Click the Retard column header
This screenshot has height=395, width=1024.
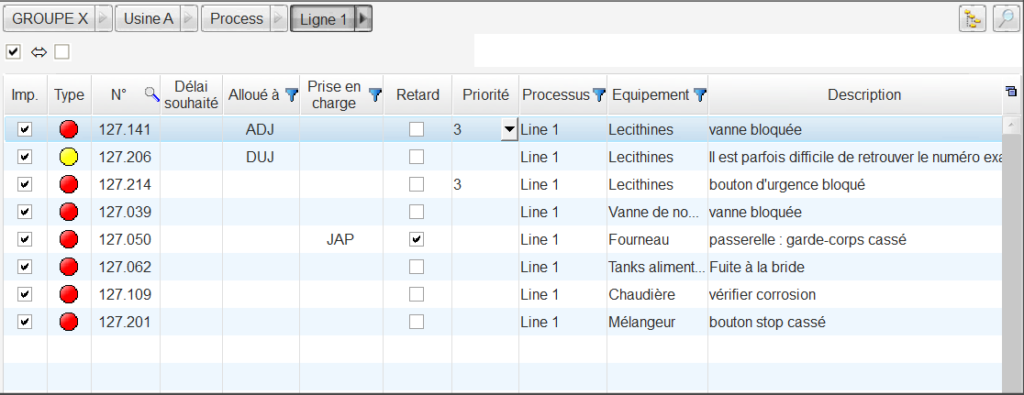[417, 95]
